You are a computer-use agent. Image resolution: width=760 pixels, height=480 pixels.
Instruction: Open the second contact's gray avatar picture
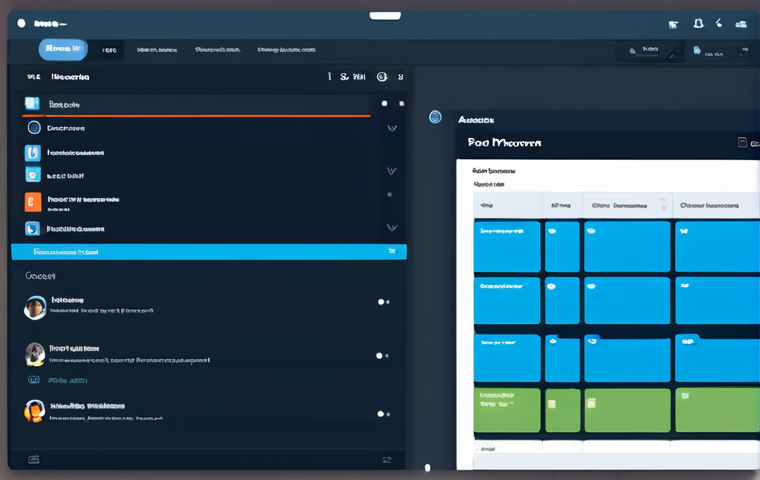35,354
